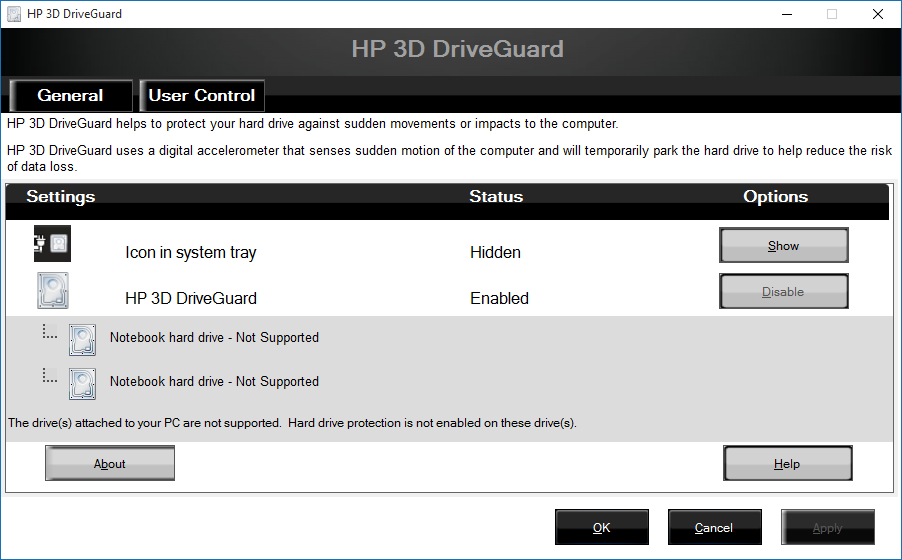This screenshot has height=560, width=902.
Task: Click the greyed-out Apply button
Action: 828,527
